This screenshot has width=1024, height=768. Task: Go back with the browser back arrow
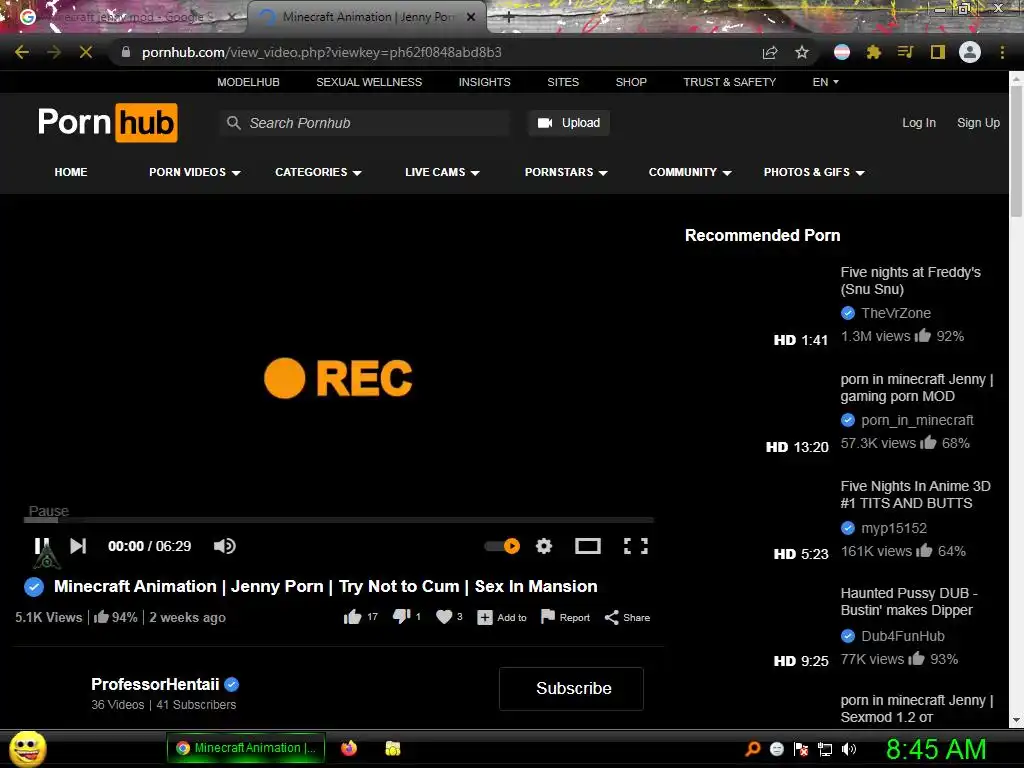click(x=22, y=52)
